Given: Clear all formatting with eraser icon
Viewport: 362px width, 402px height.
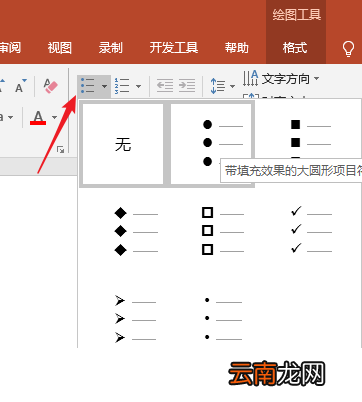Looking at the screenshot, I should pyautogui.click(x=50, y=86).
